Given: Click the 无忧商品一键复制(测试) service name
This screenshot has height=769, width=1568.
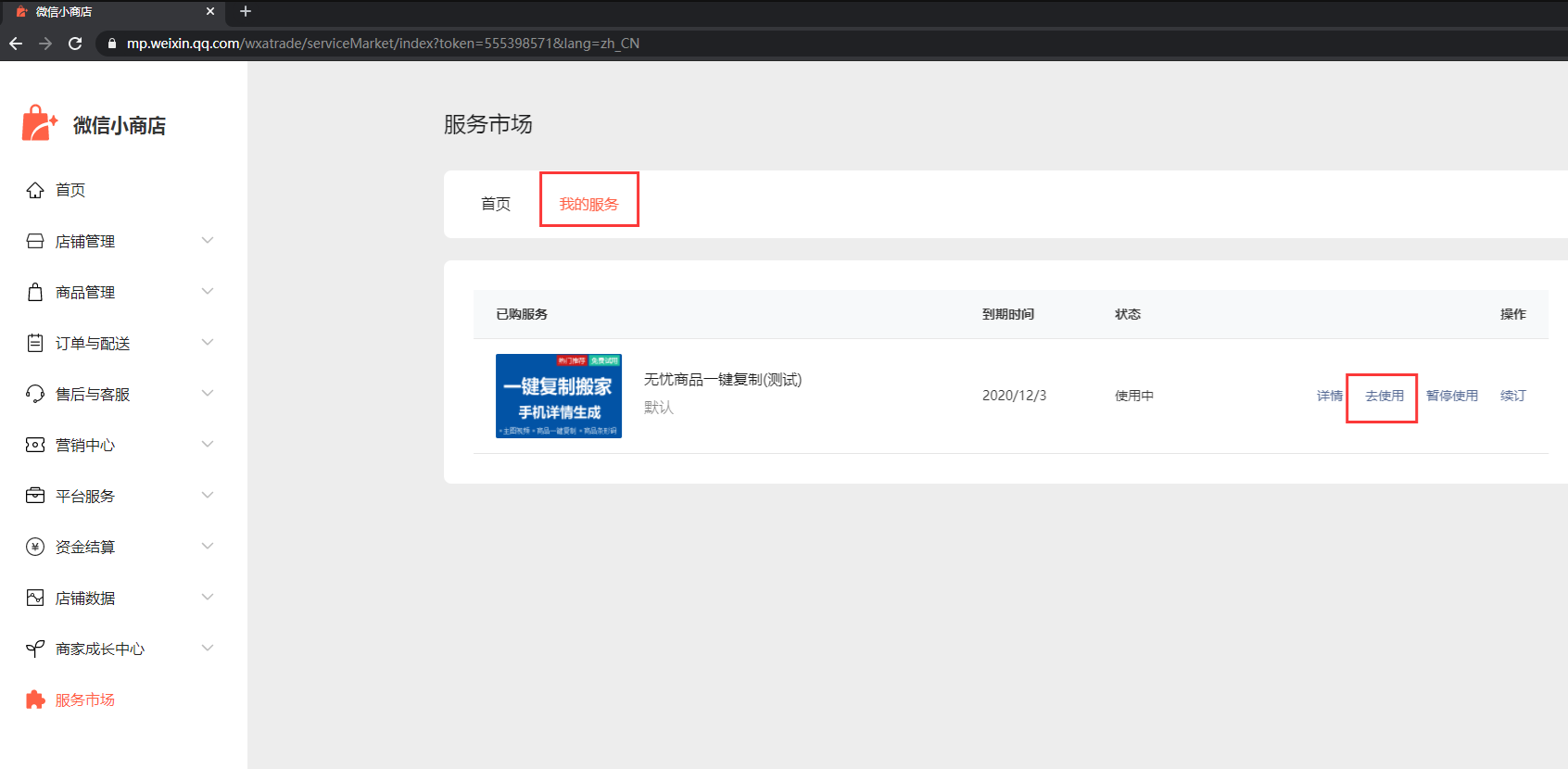Looking at the screenshot, I should (723, 379).
